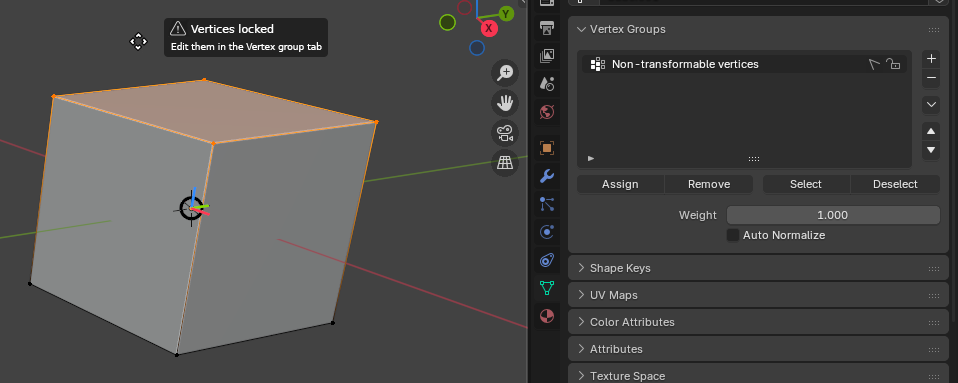Click the red X axis gizmo
The width and height of the screenshot is (958, 383).
click(489, 28)
